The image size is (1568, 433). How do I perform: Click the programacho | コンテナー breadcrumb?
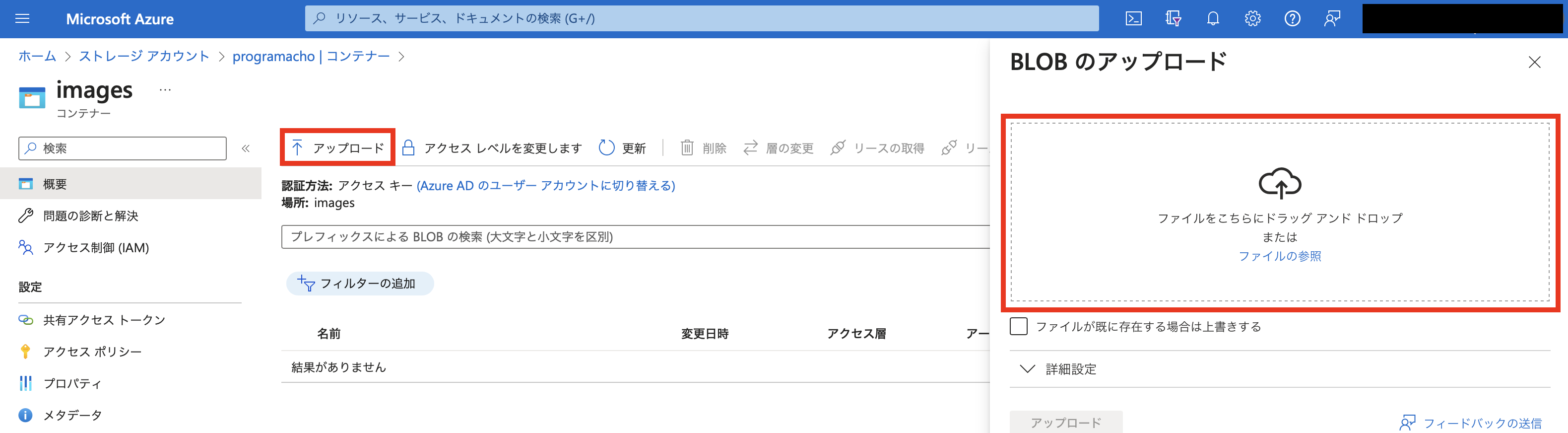(311, 57)
